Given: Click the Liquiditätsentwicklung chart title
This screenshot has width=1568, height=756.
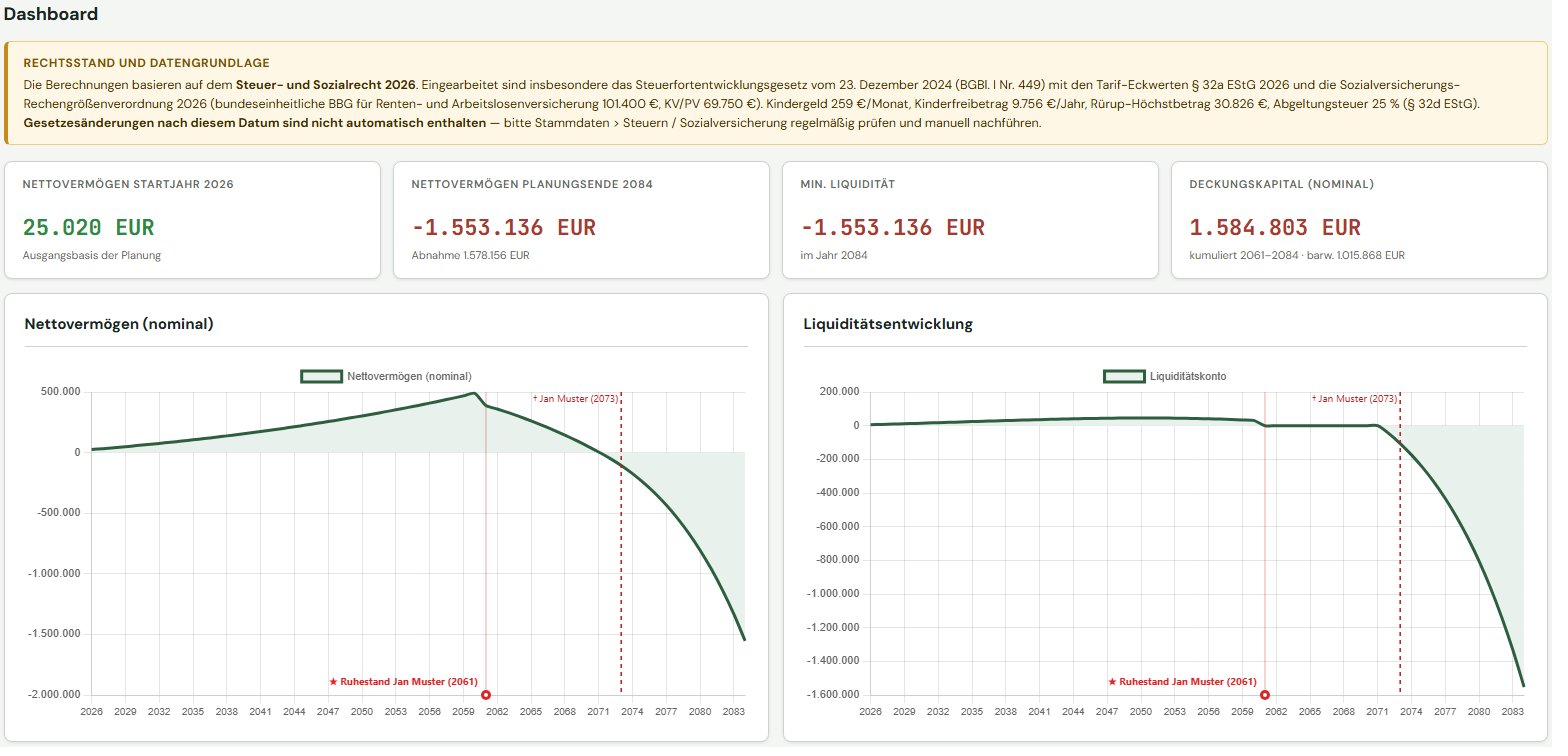Looking at the screenshot, I should click(888, 324).
